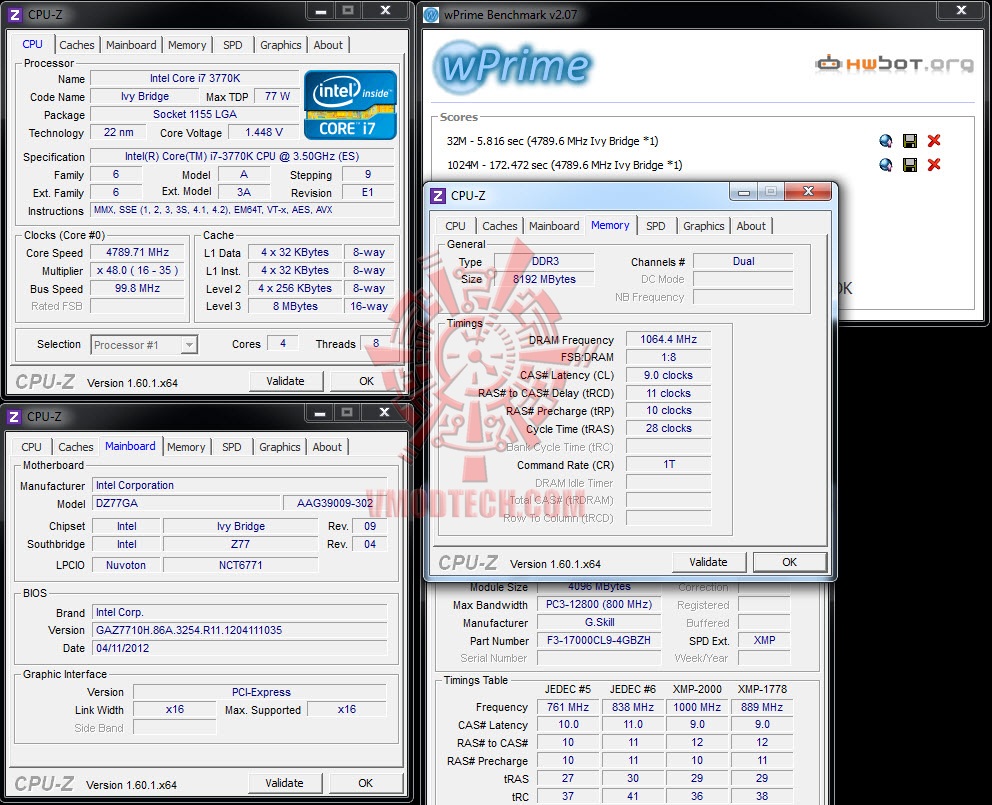
Task: Switch to SPD tab in Memory CPU-Z window
Action: tap(655, 226)
